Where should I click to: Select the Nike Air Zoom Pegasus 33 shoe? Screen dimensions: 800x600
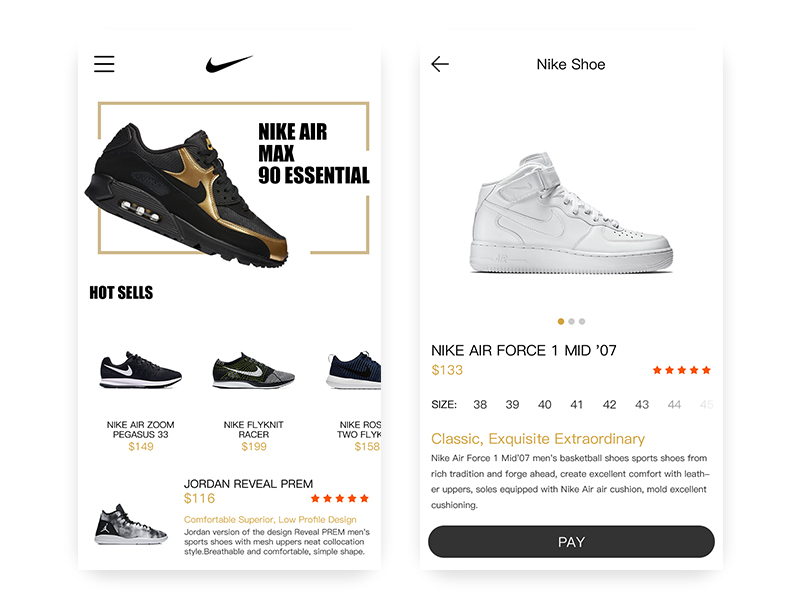pyautogui.click(x=140, y=370)
